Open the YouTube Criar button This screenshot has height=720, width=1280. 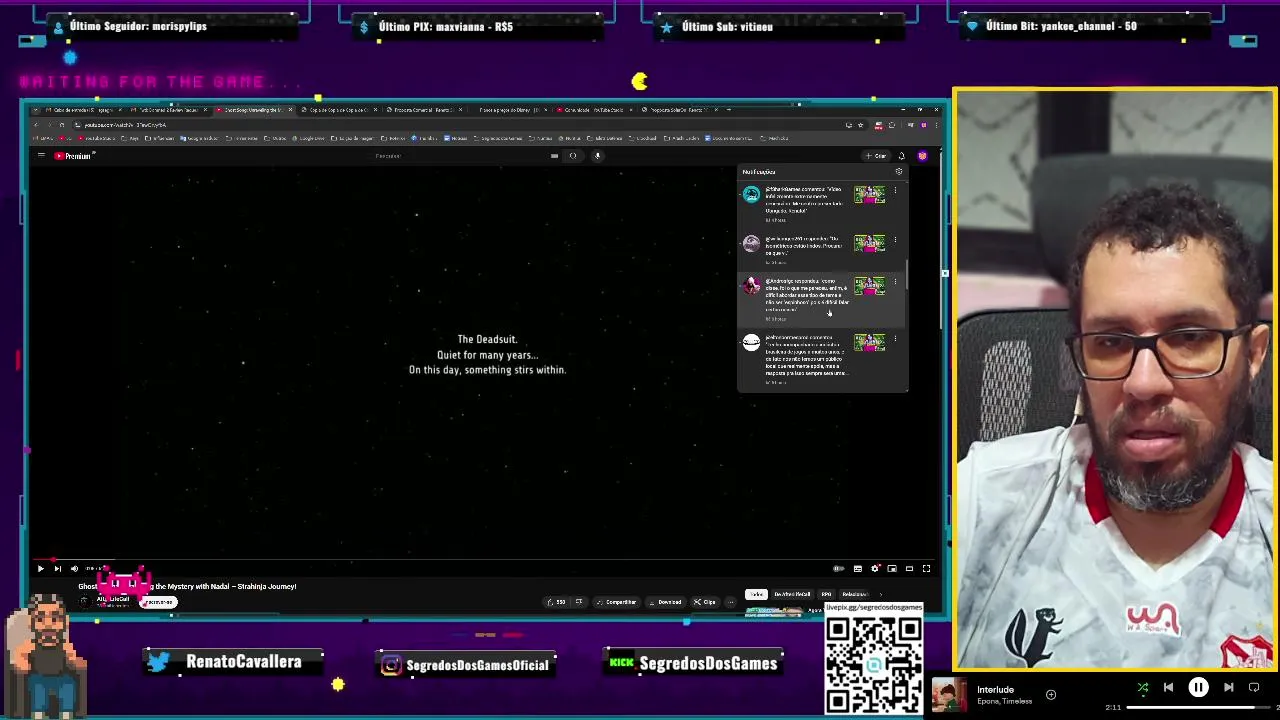pos(877,156)
